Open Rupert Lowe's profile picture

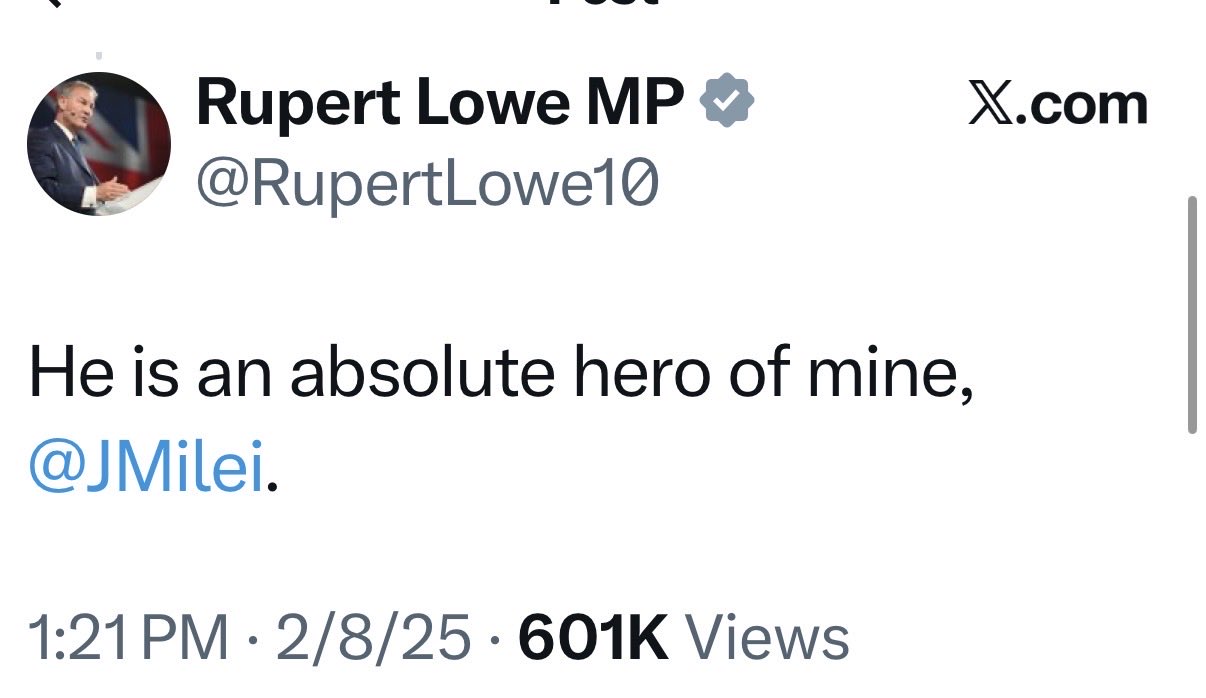click(x=98, y=144)
